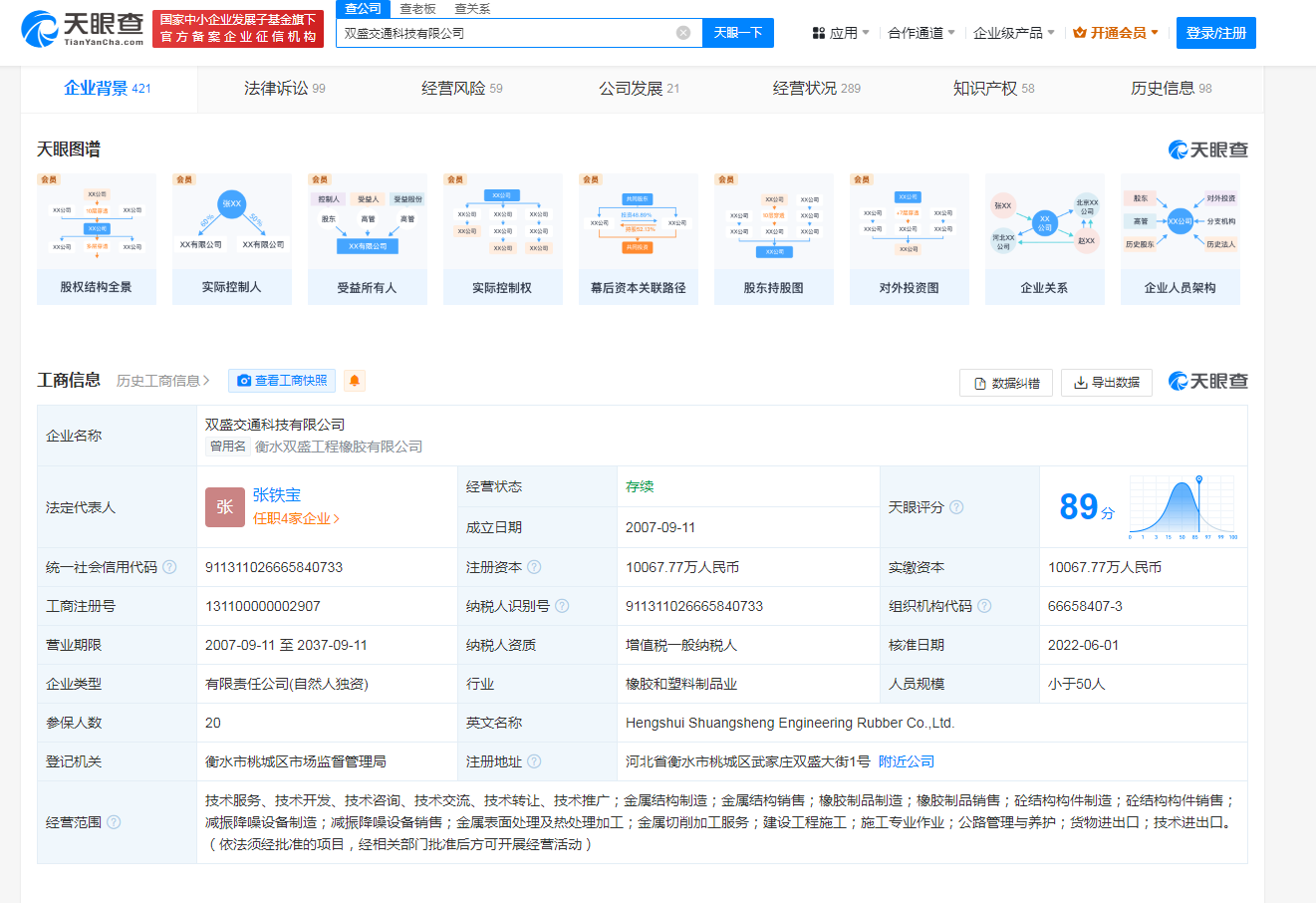The height and width of the screenshot is (903, 1316).
Task: Open the 实际控制权 graph thumbnail
Action: click(x=503, y=239)
